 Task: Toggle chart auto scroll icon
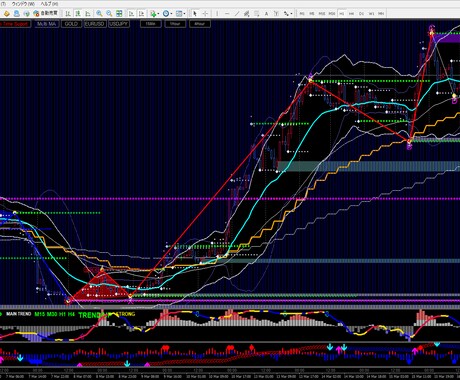(x=132, y=13)
